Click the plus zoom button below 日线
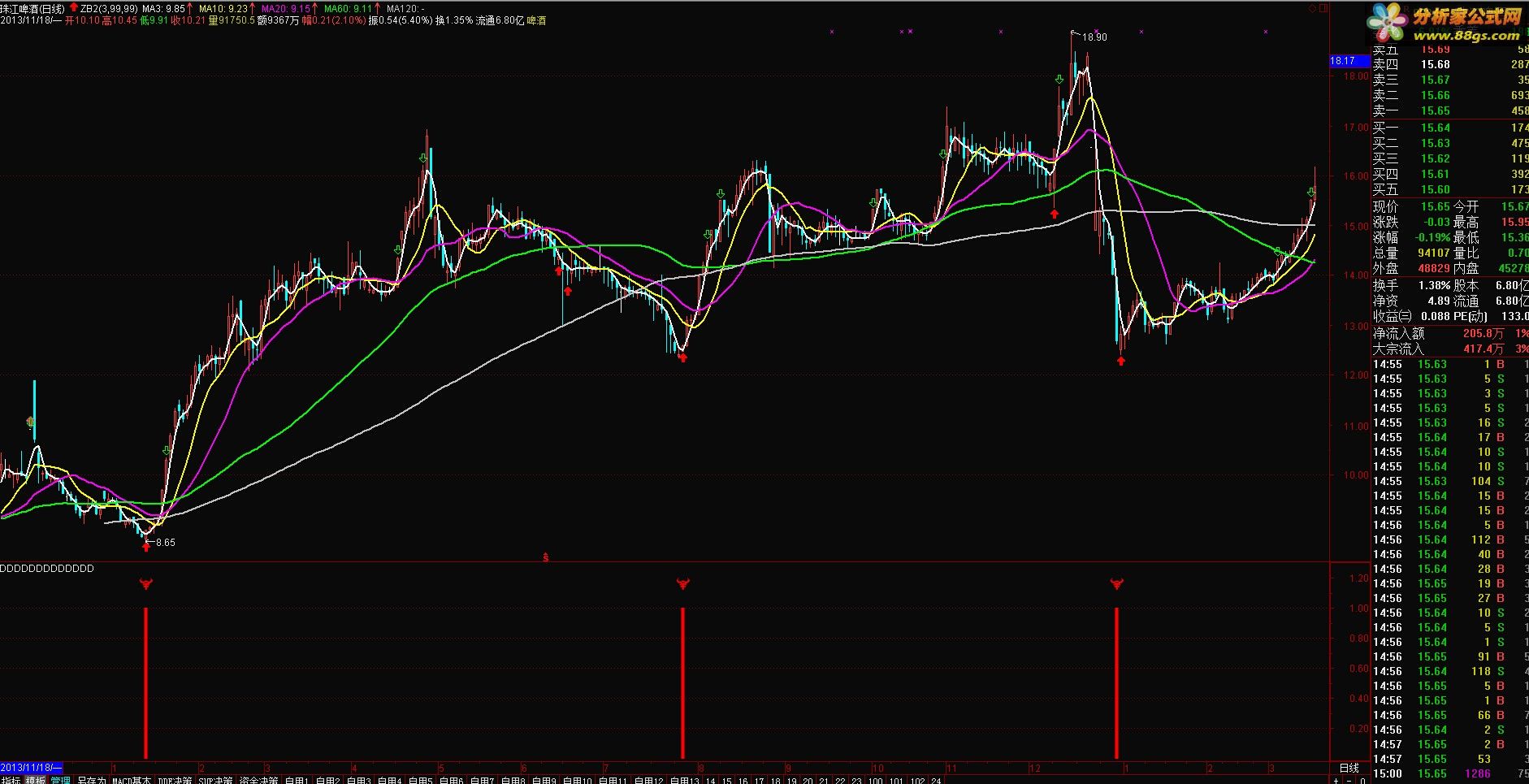This screenshot has width=1529, height=784. [x=1336, y=780]
